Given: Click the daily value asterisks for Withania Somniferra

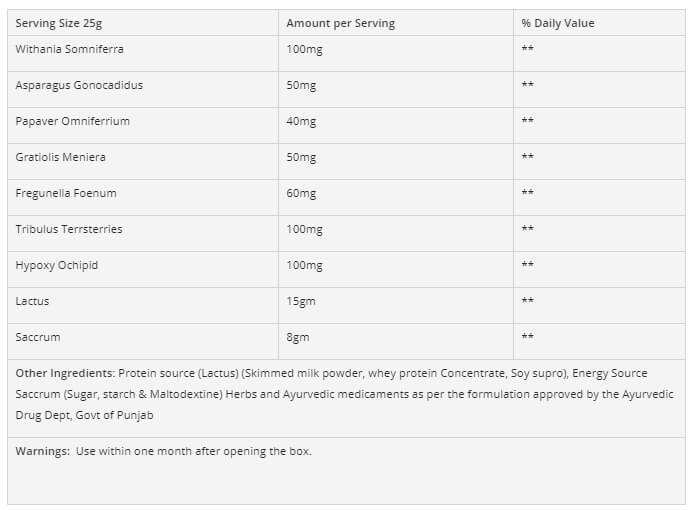Looking at the screenshot, I should coord(527,48).
